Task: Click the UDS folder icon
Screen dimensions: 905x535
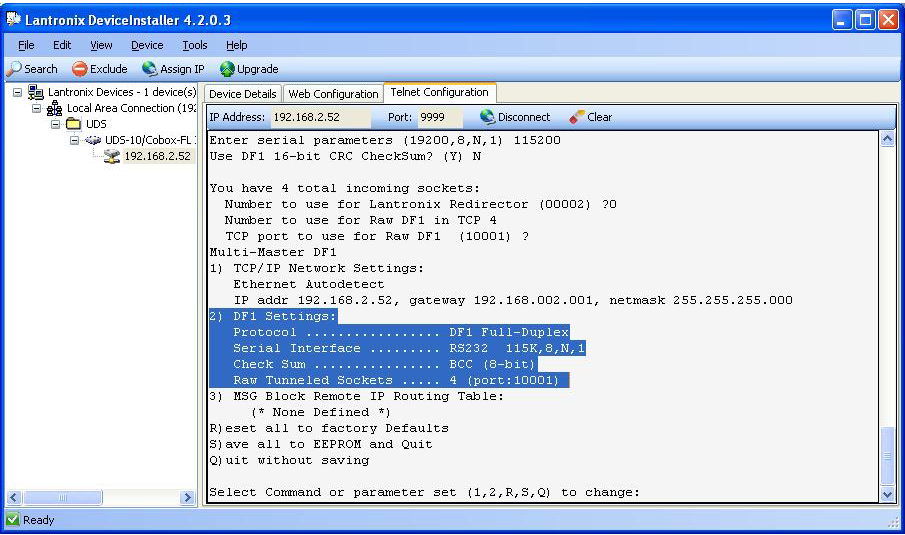Action: pyautogui.click(x=73, y=124)
